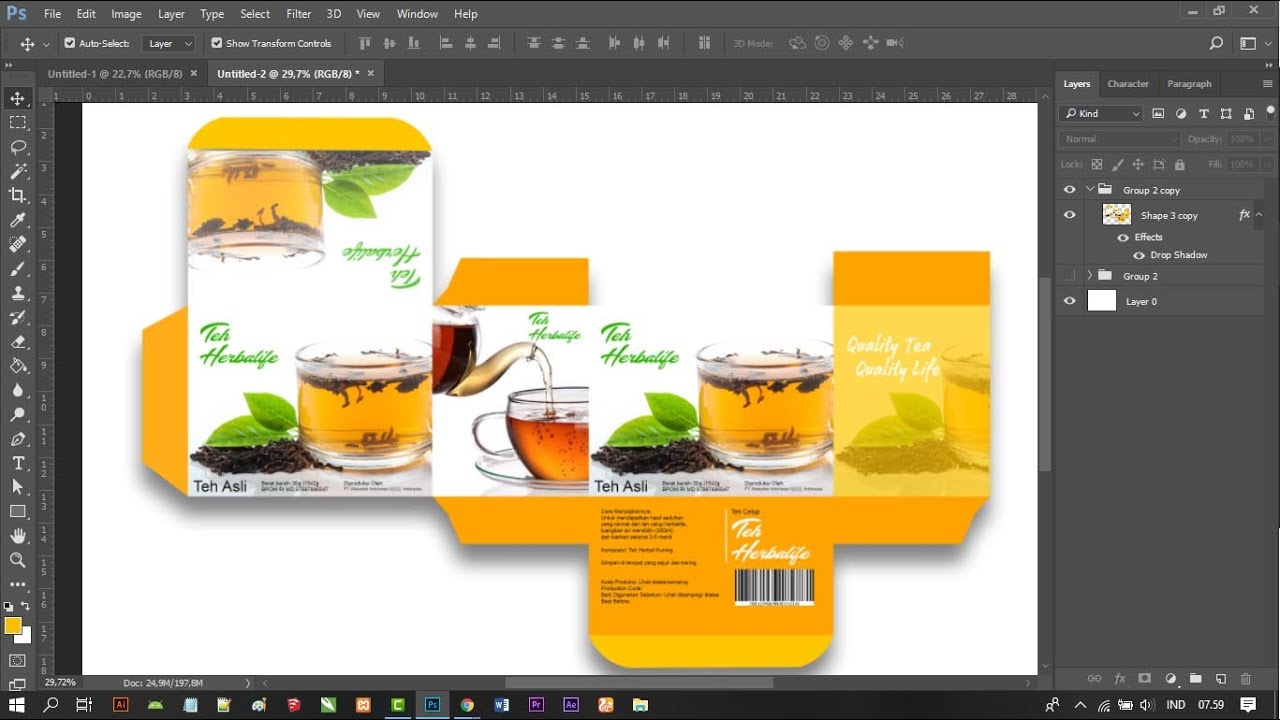Image resolution: width=1280 pixels, height=720 pixels.
Task: Switch to the Untitled-1 document tab
Action: [x=115, y=74]
